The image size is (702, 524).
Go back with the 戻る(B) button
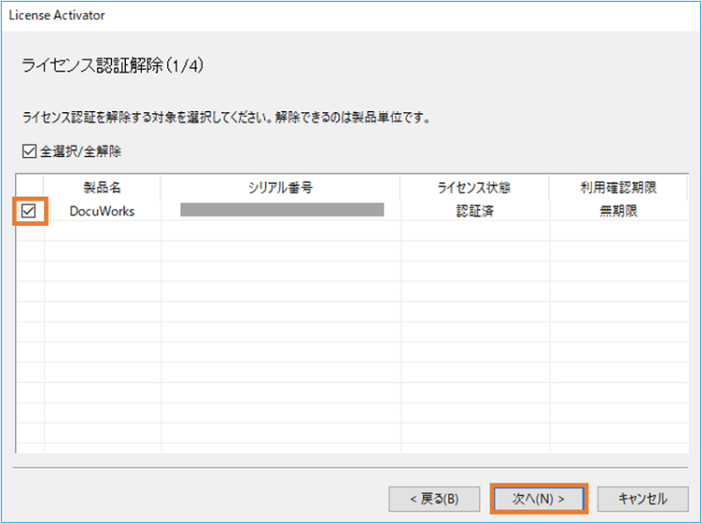click(x=435, y=497)
